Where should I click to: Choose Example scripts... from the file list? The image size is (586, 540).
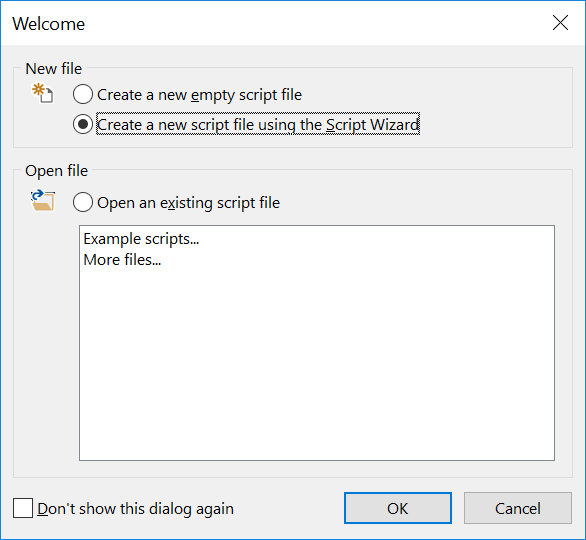point(141,239)
